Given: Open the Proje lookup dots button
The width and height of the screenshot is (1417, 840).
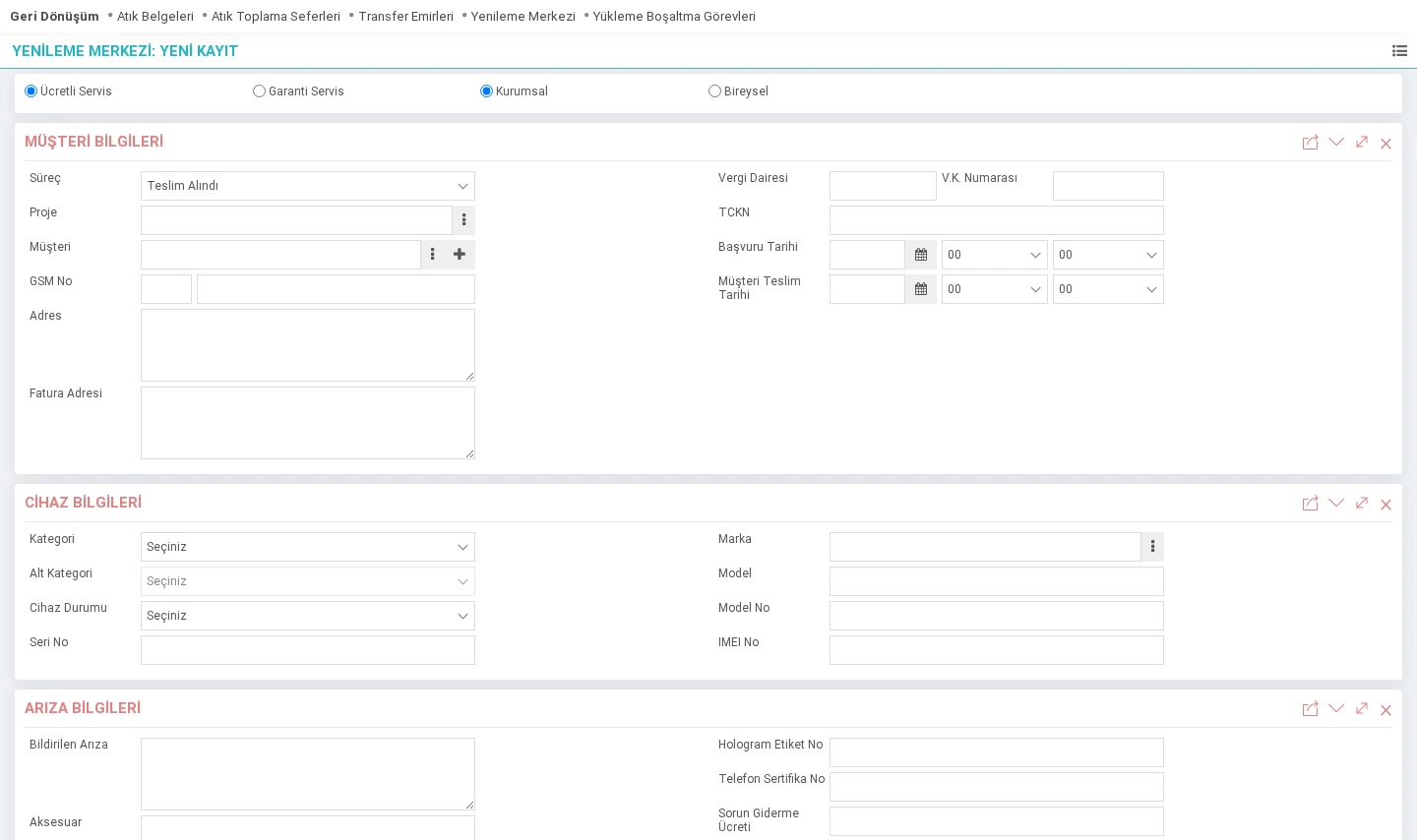Looking at the screenshot, I should [x=463, y=220].
